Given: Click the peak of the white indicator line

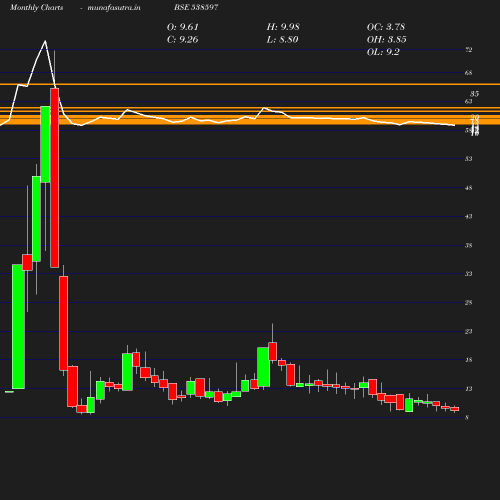Looking at the screenshot, I should [x=45, y=41].
